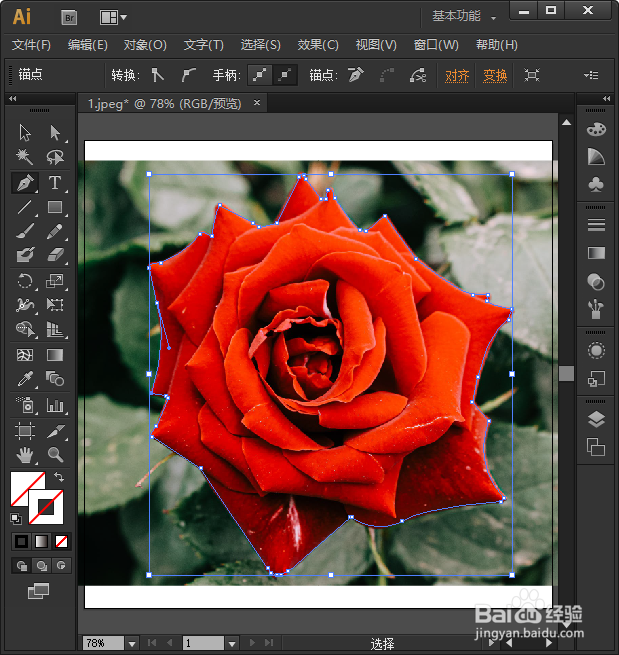
Task: Select the Selection tool black arrow
Action: tap(25, 133)
